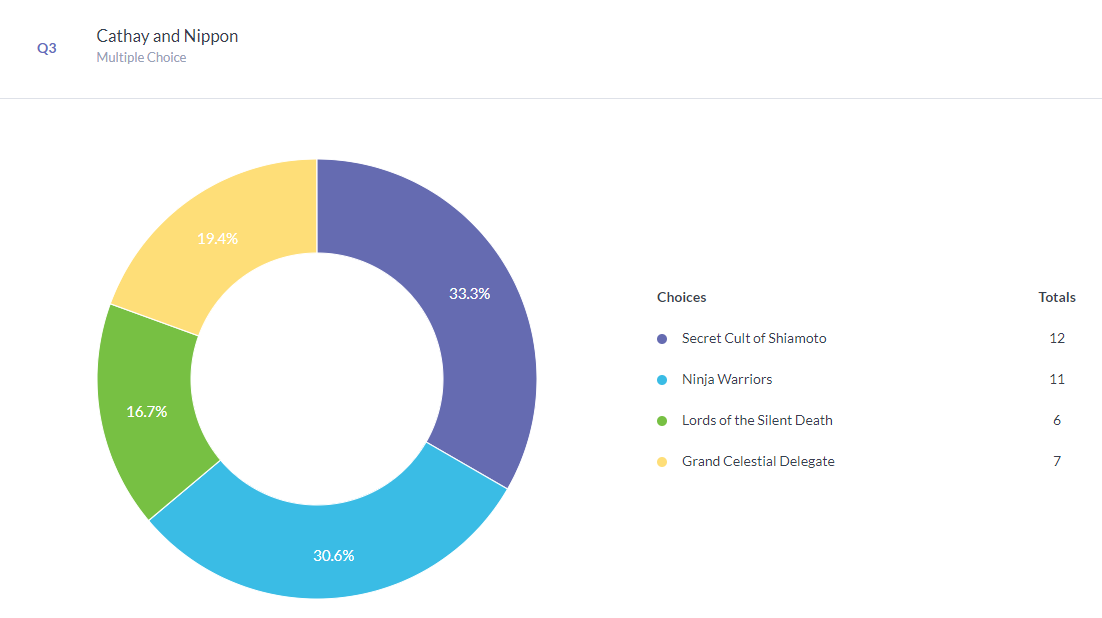Click the Multiple Choice question type subtitle
Screen dimensions: 1102x618
(x=141, y=58)
